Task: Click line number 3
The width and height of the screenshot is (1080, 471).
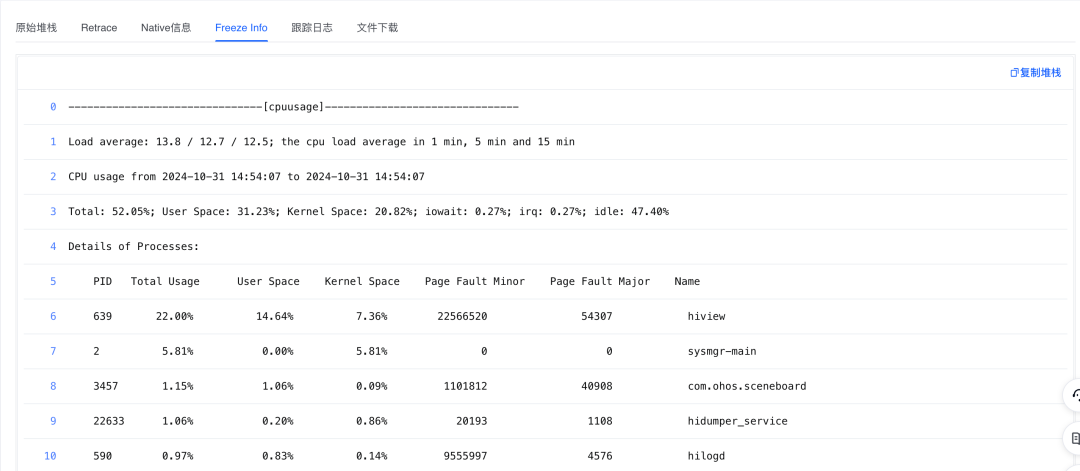Action: [x=53, y=211]
